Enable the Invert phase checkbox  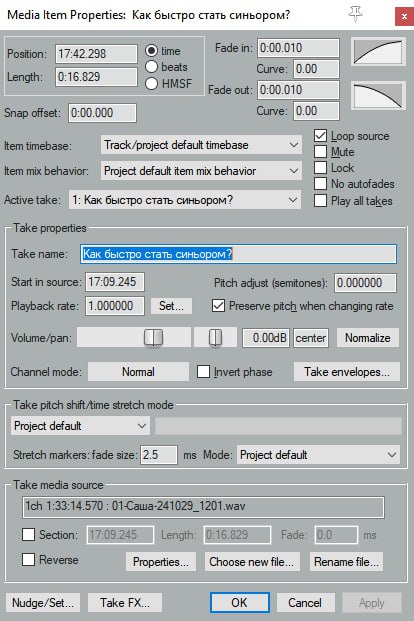(203, 371)
